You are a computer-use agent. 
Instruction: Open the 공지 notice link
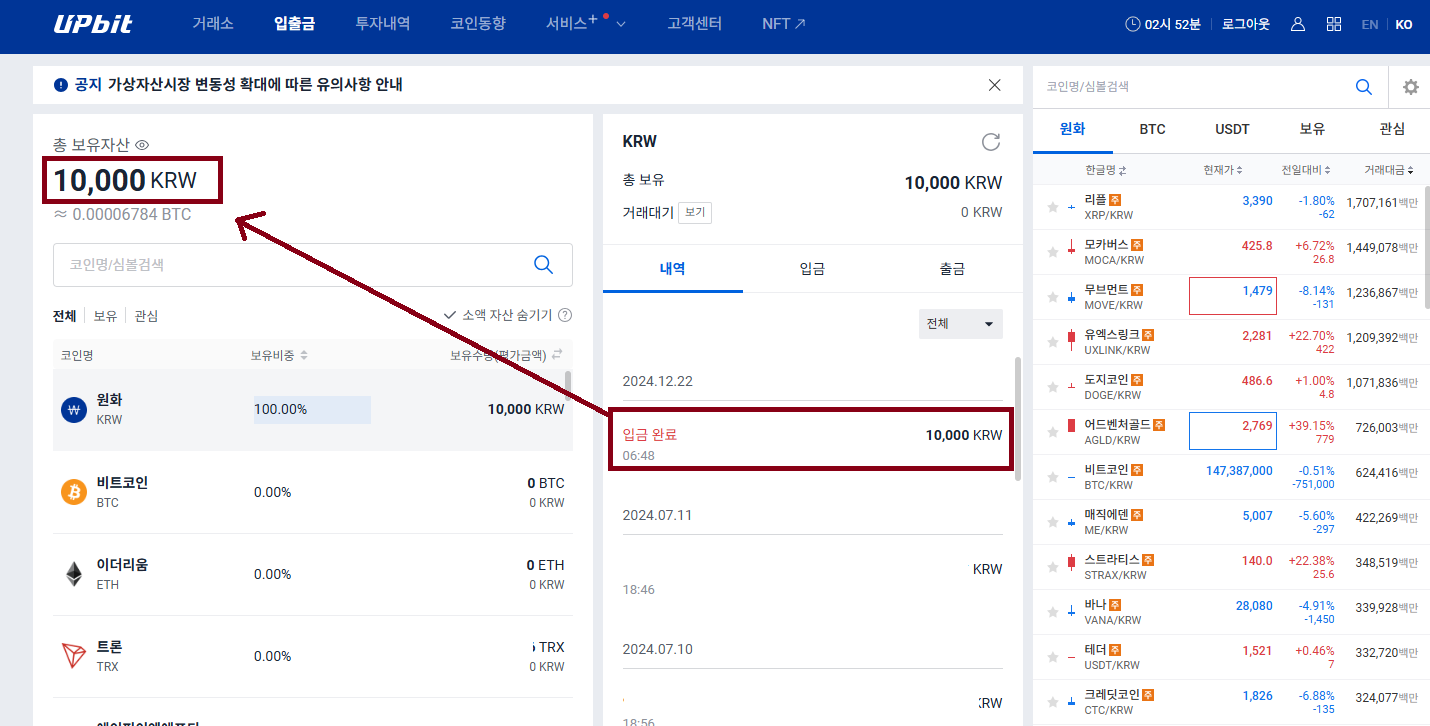pyautogui.click(x=238, y=85)
